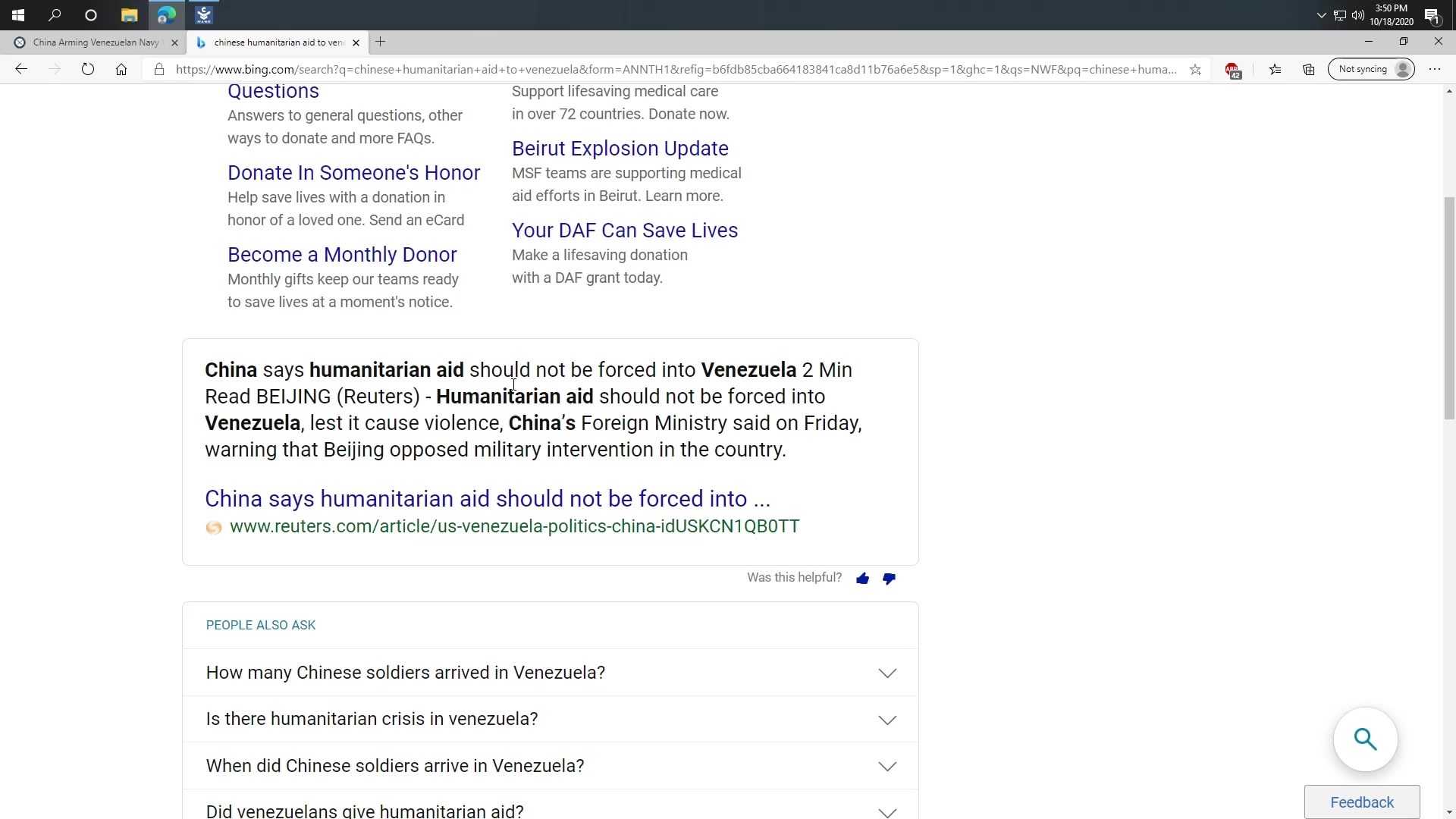This screenshot has height=819, width=1456.
Task: Click the scrollbar down arrow
Action: (1449, 812)
